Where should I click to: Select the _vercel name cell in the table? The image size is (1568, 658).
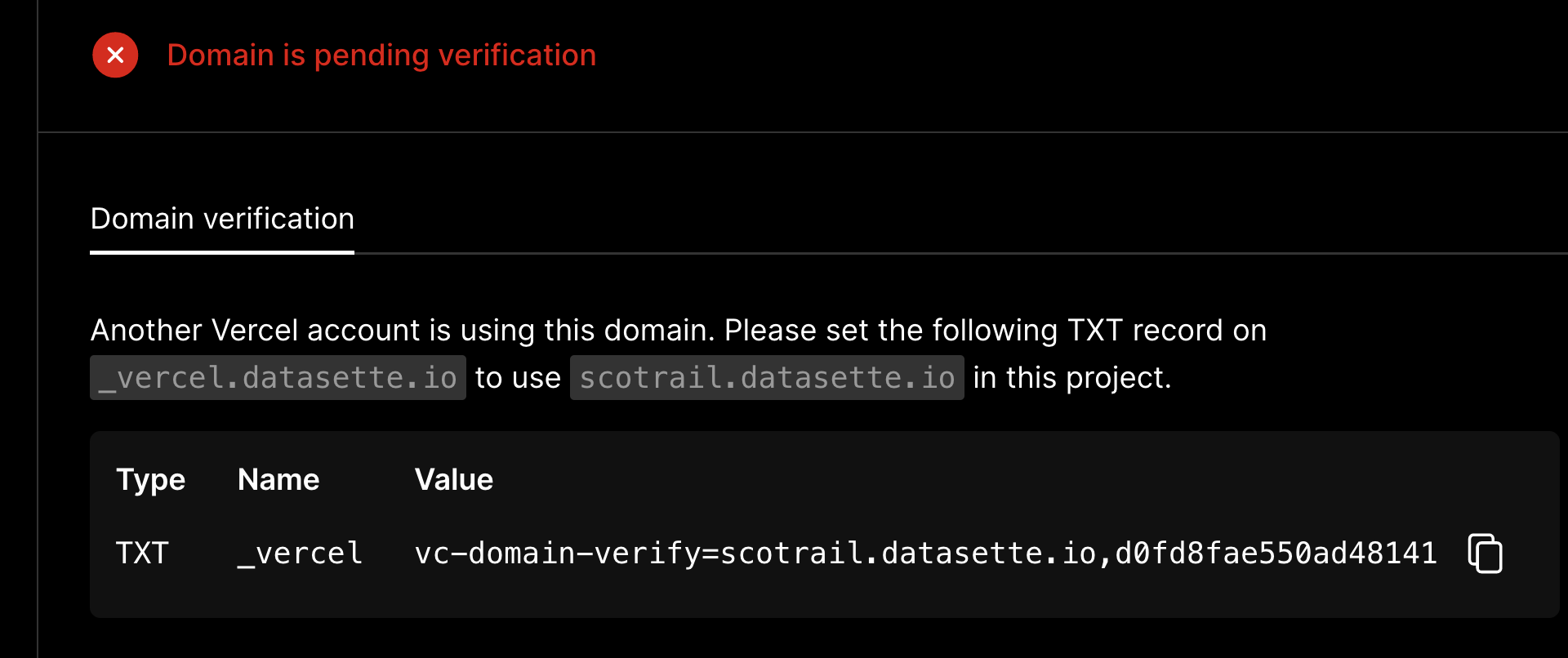point(299,553)
